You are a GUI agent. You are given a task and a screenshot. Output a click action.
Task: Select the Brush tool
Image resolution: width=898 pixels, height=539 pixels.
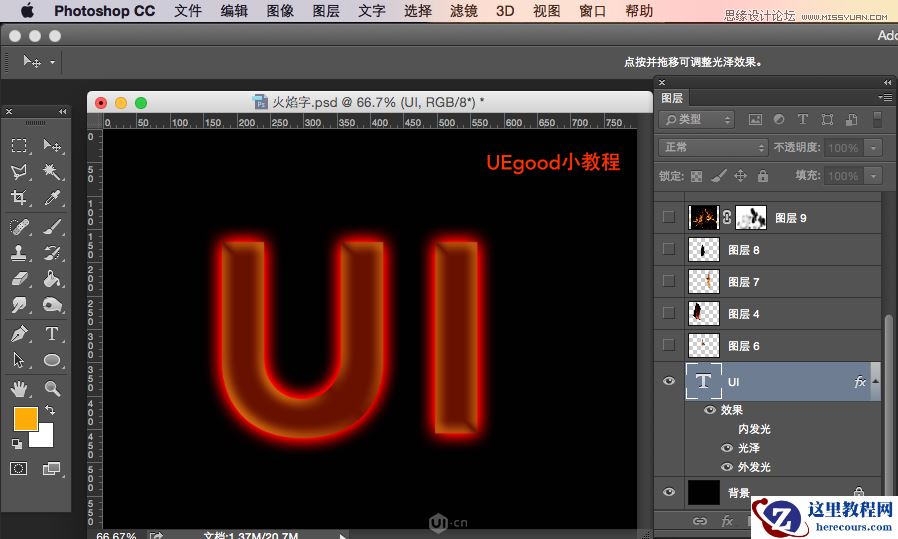(x=52, y=227)
